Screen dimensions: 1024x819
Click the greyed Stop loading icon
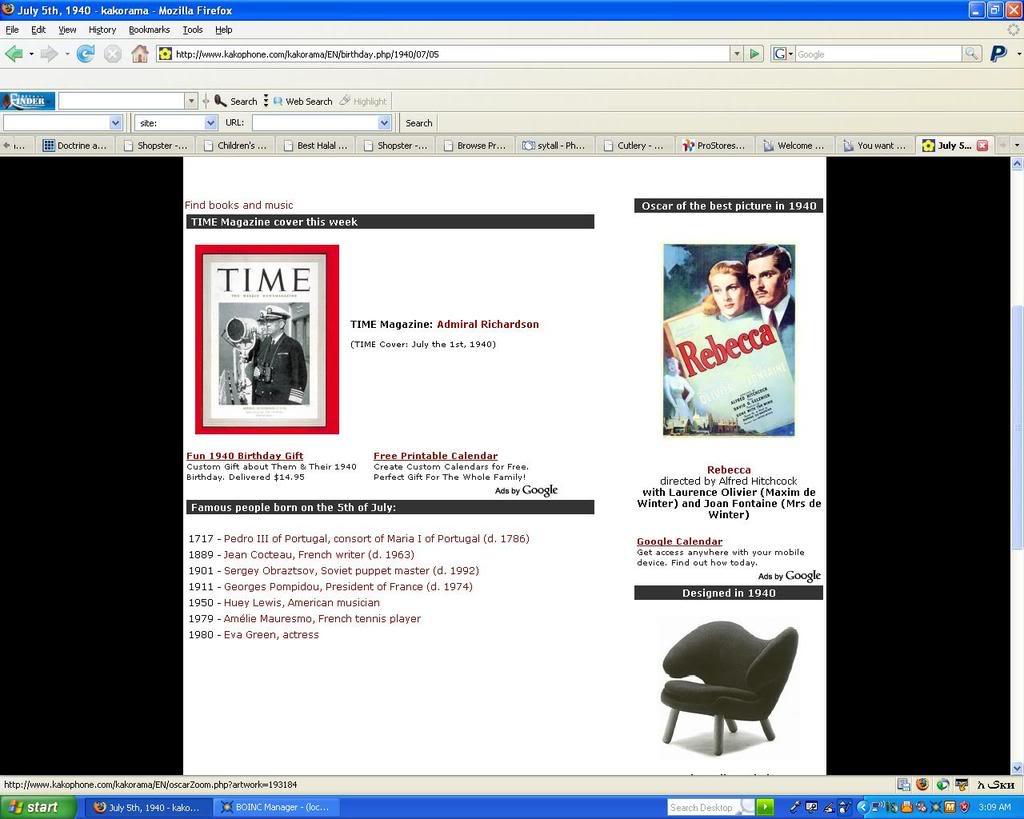112,54
